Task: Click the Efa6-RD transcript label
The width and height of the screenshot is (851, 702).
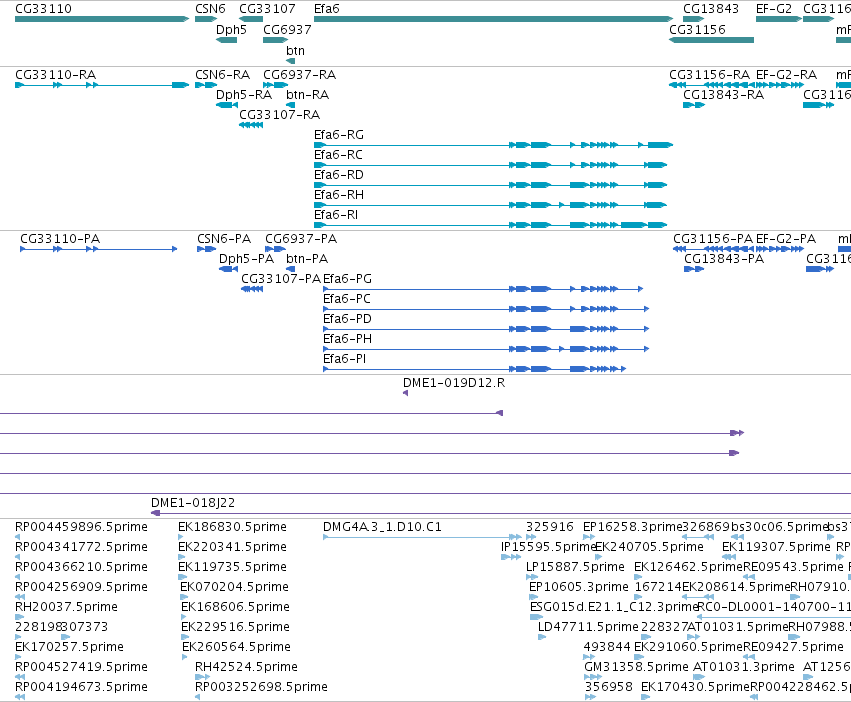Action: click(339, 175)
